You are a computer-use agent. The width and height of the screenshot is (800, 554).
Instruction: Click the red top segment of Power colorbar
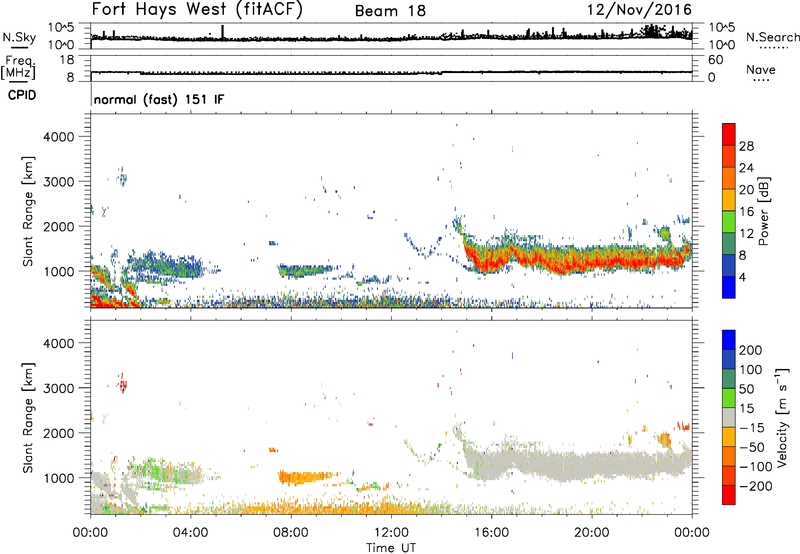tap(729, 134)
